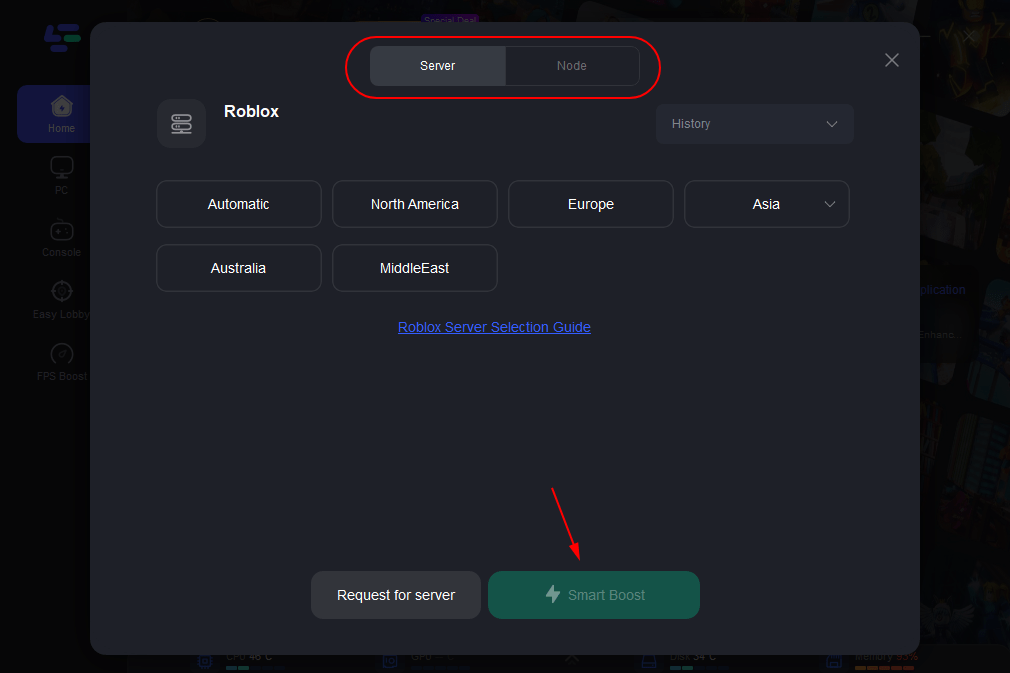Switch to the Server tab
Viewport: 1010px width, 673px height.
click(x=437, y=65)
